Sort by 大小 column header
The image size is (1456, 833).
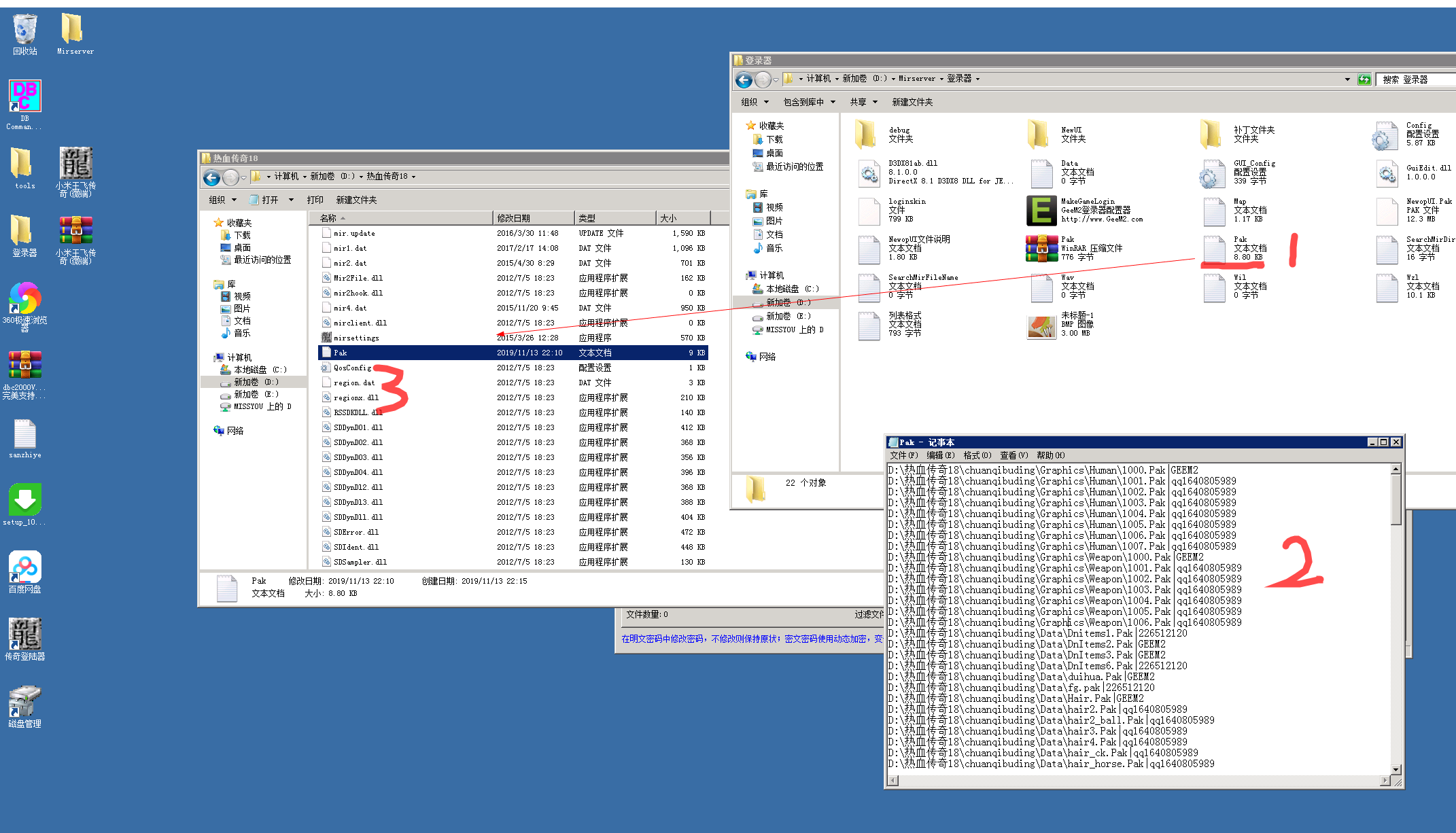683,218
